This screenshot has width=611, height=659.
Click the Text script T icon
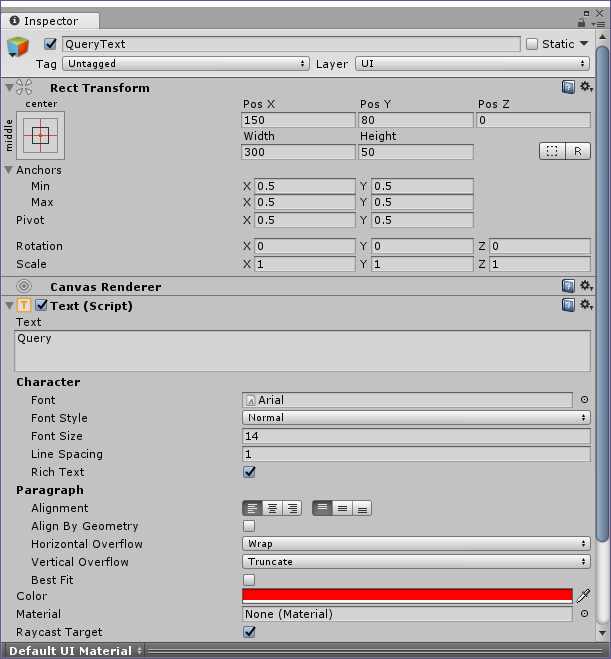pos(24,305)
